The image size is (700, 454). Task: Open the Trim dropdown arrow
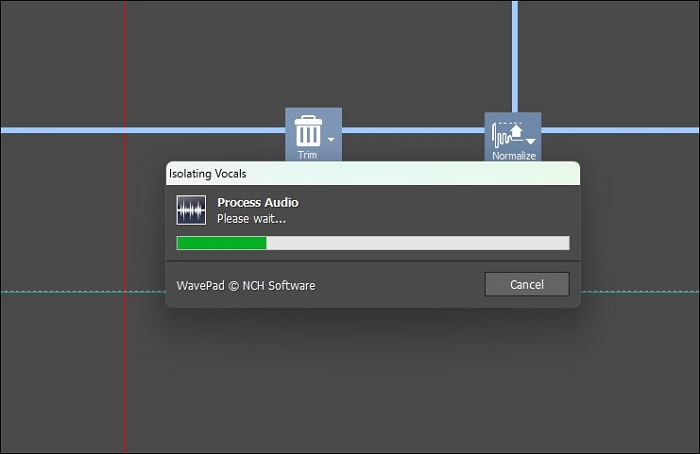tap(331, 141)
